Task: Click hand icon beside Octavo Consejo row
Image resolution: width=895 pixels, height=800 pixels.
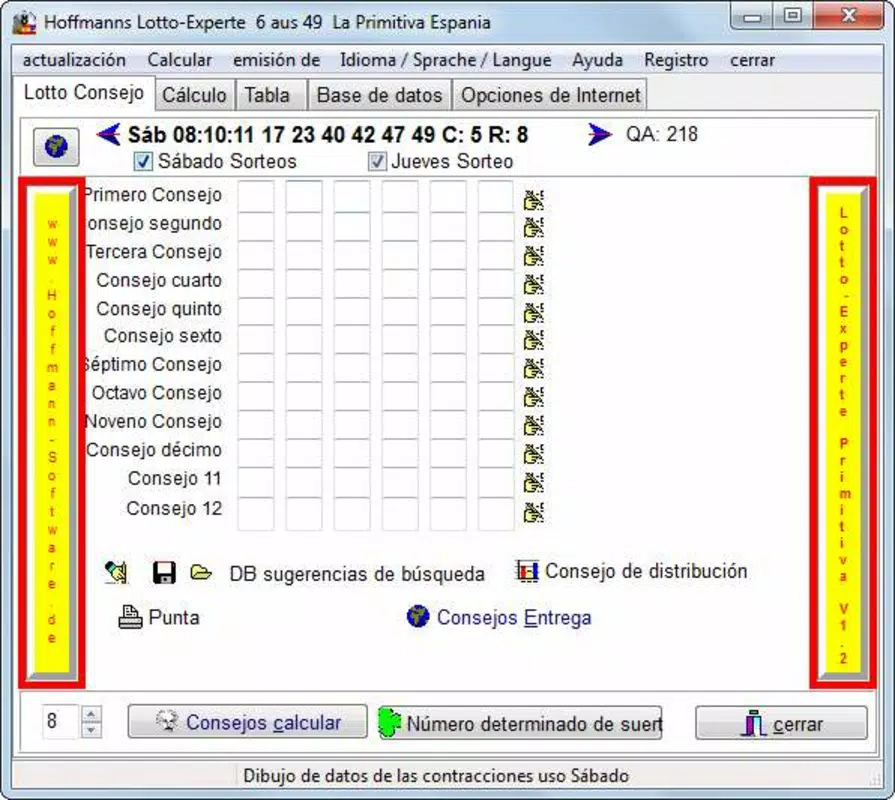Action: (x=533, y=397)
